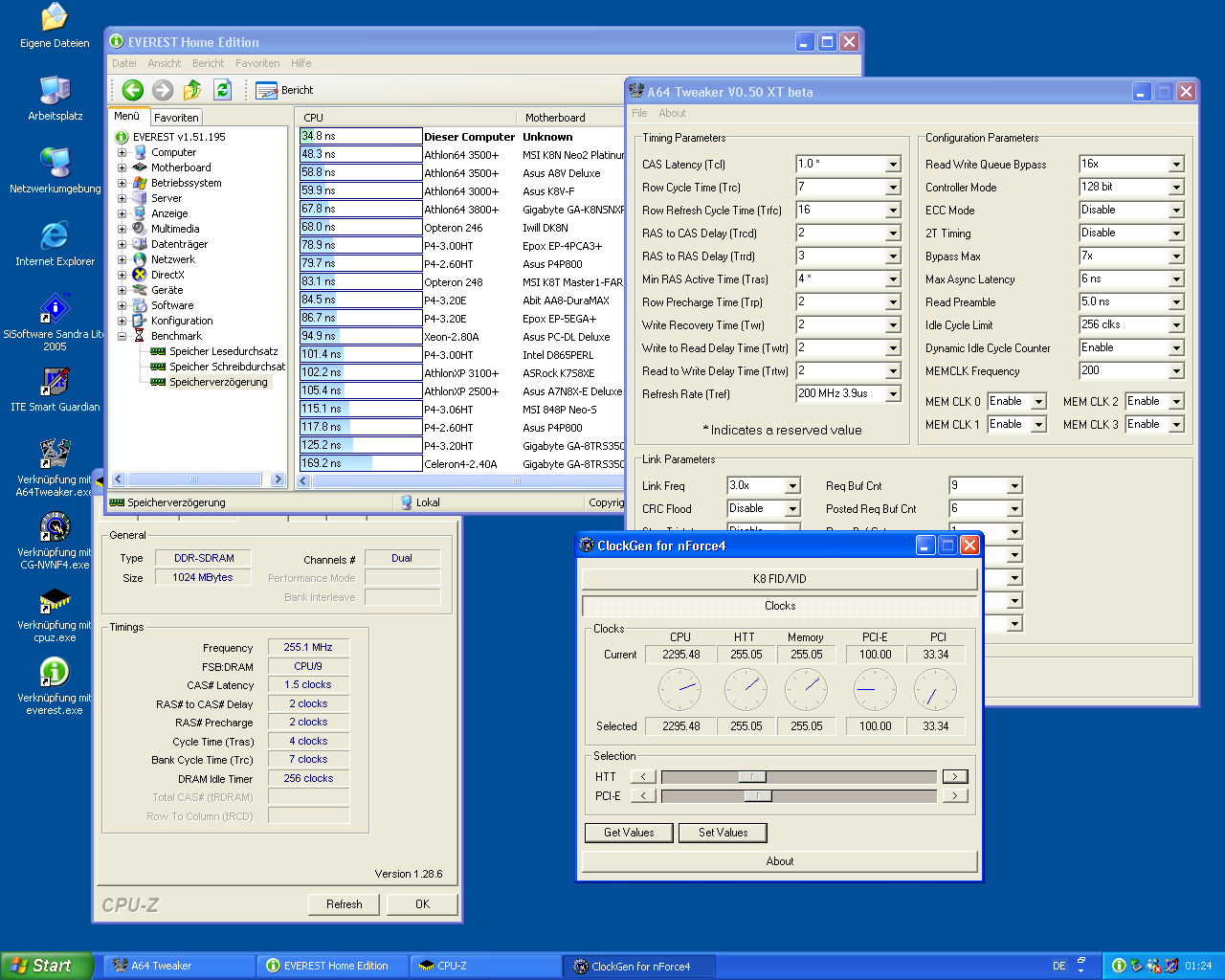Select the SiSoftware Sandra Lite 2005 desktop icon
This screenshot has width=1225, height=980.
coord(55,309)
